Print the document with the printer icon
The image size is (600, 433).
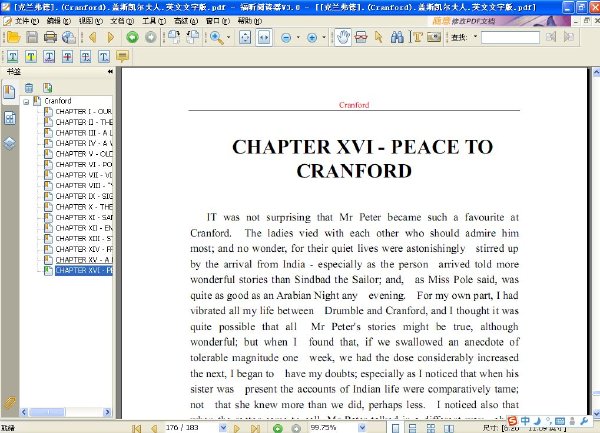pyautogui.click(x=50, y=37)
